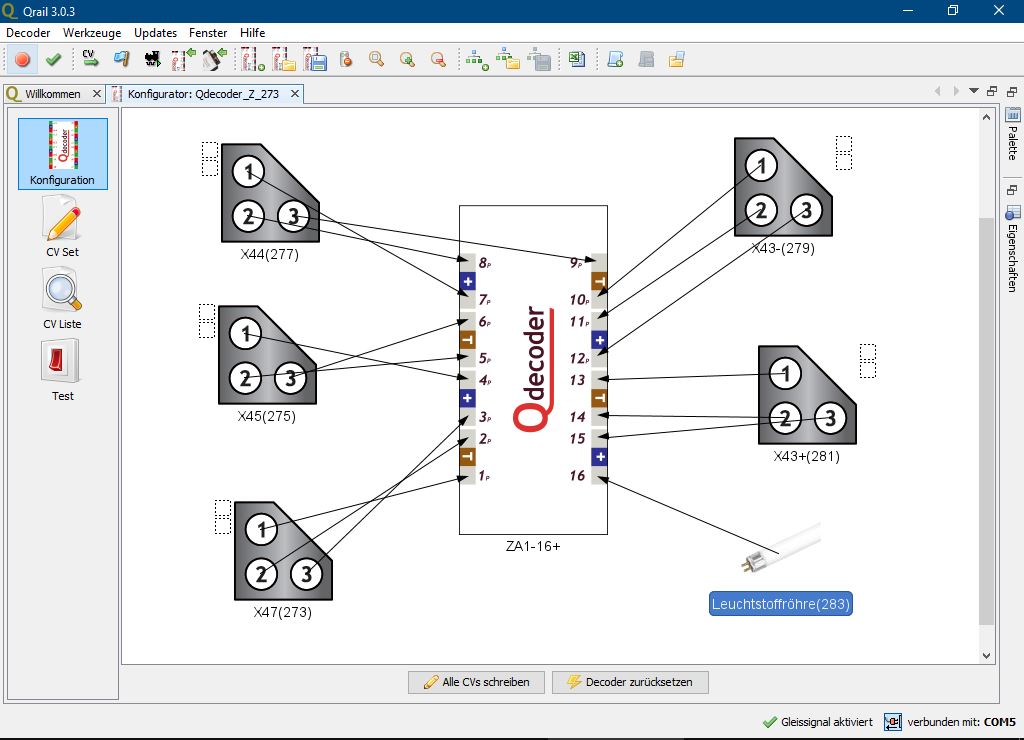Screen dimensions: 1024x740
Task: Open the Hilfe menu
Action: [x=252, y=33]
